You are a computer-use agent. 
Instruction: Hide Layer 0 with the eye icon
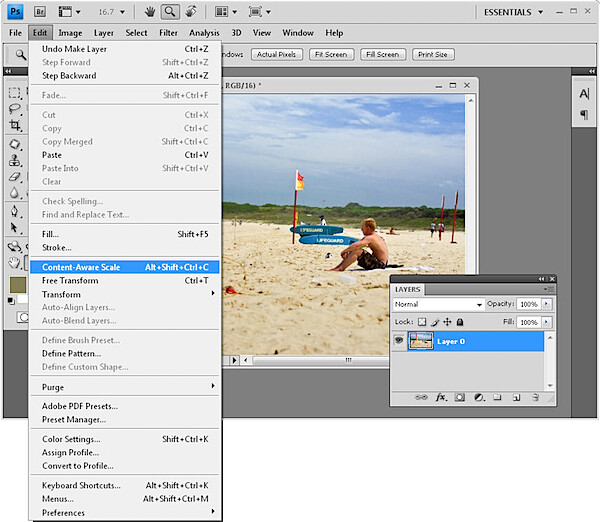[x=399, y=341]
